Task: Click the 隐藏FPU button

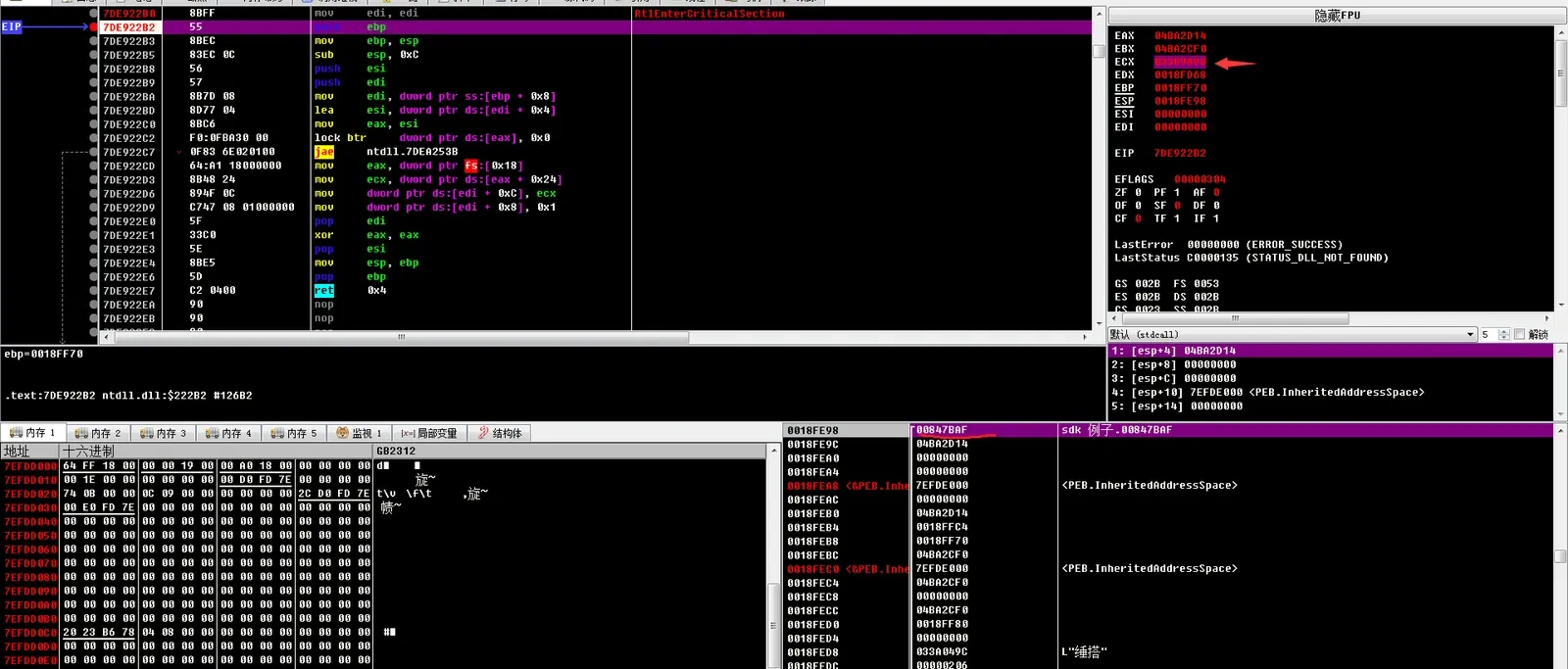Action: [x=1337, y=16]
